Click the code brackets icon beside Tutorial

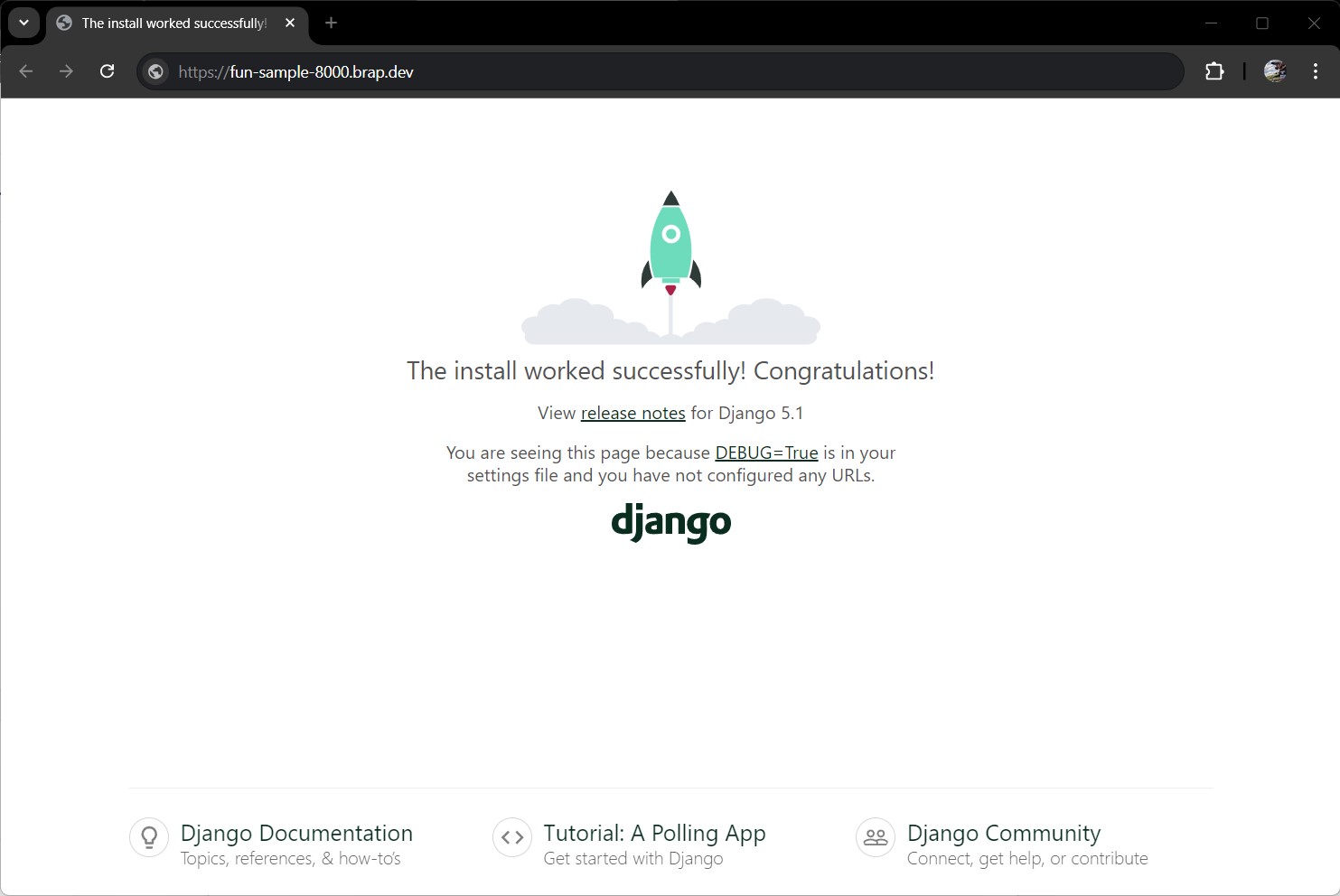pos(511,837)
